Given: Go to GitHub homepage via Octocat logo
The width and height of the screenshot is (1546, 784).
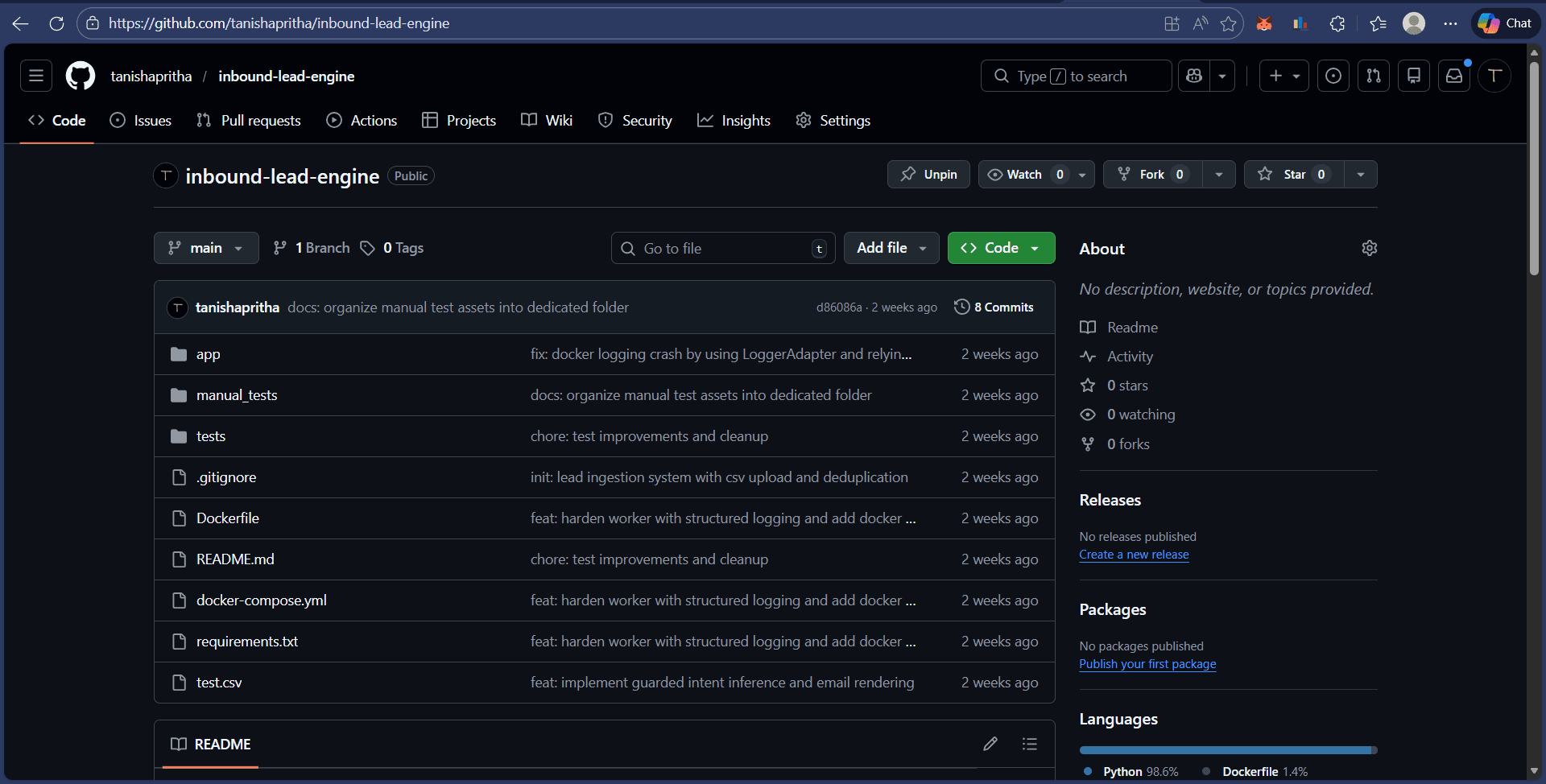Looking at the screenshot, I should point(81,76).
